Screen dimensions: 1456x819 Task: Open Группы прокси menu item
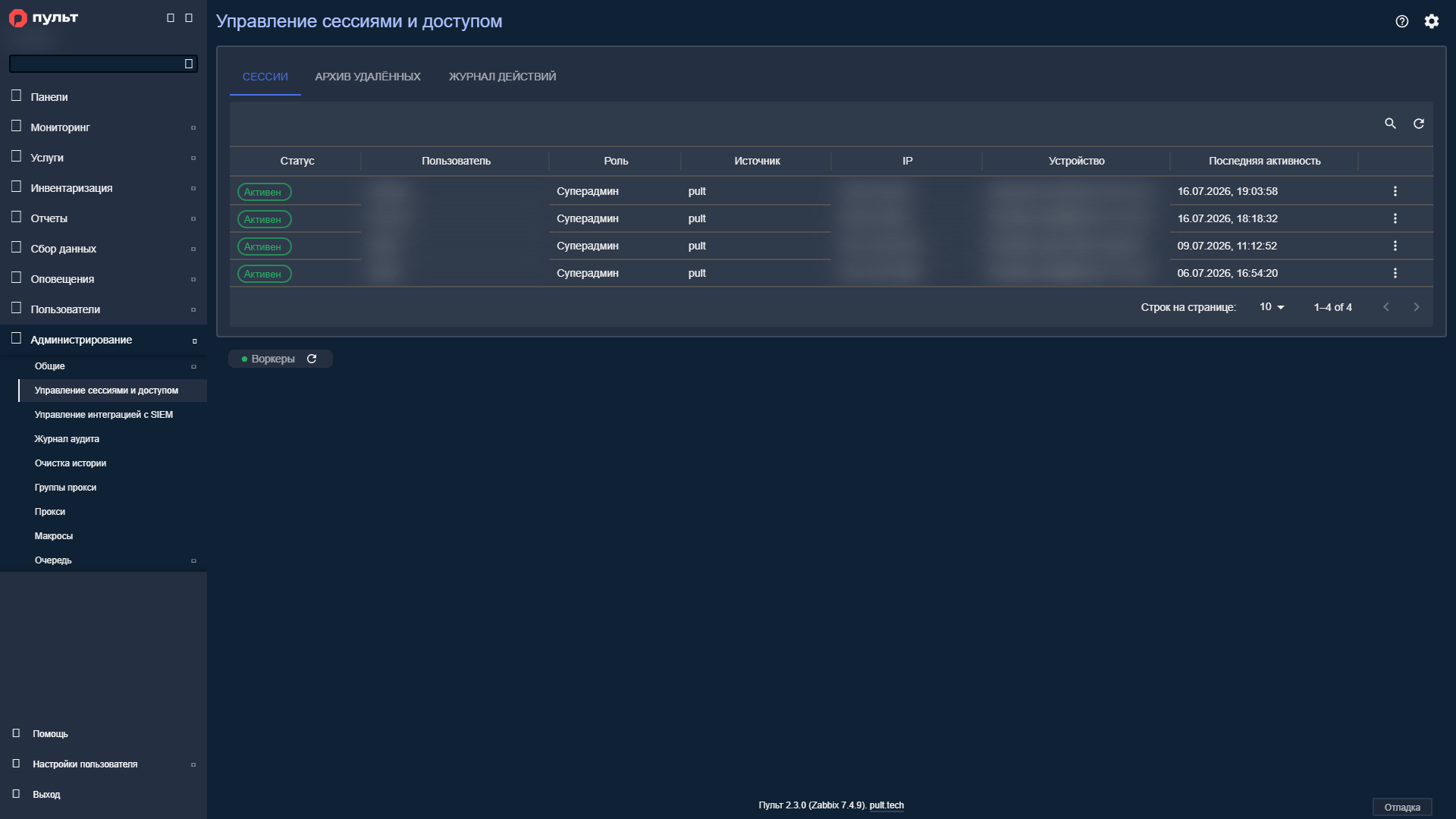65,488
